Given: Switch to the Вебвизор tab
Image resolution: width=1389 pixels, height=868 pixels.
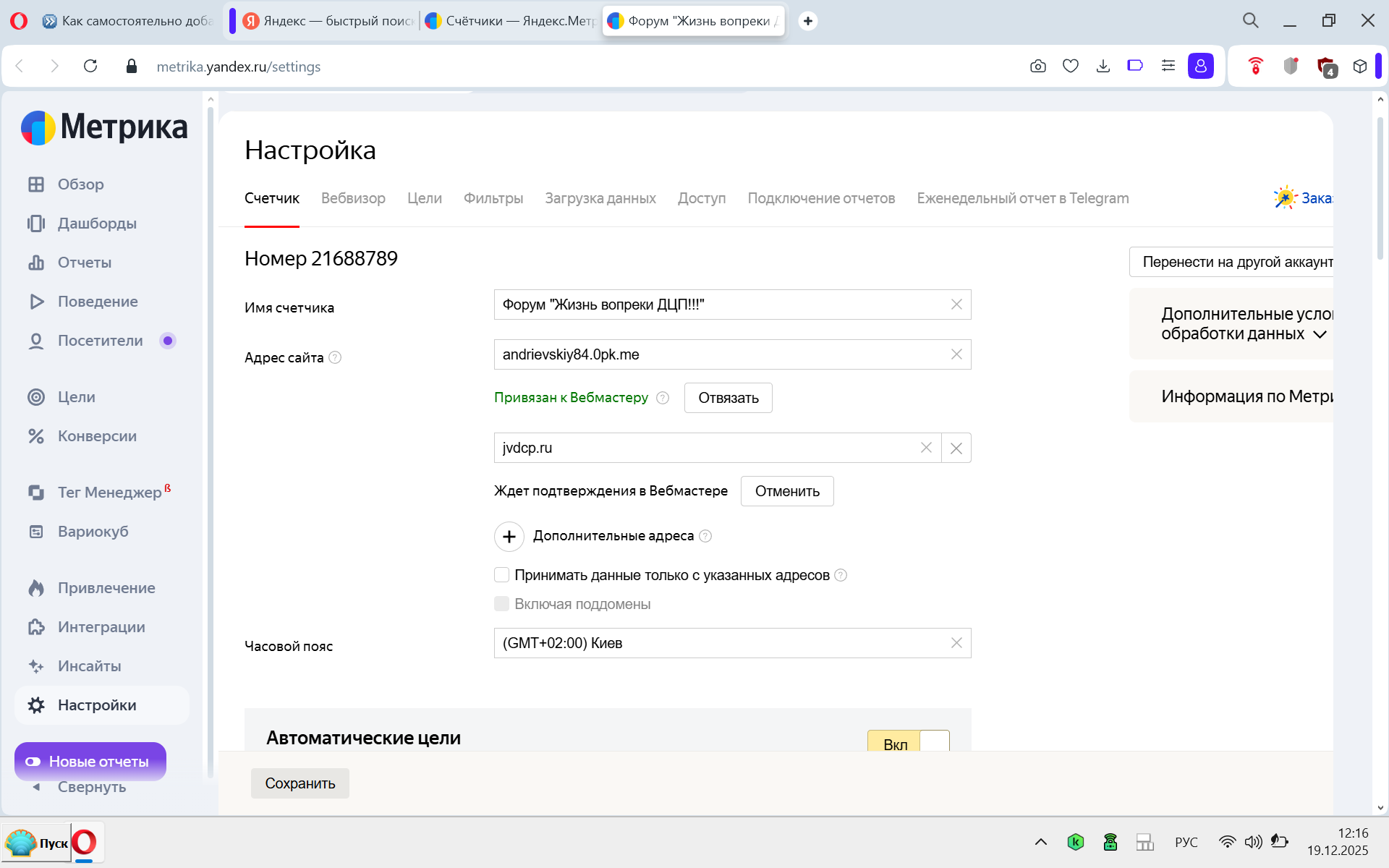Looking at the screenshot, I should click(353, 198).
